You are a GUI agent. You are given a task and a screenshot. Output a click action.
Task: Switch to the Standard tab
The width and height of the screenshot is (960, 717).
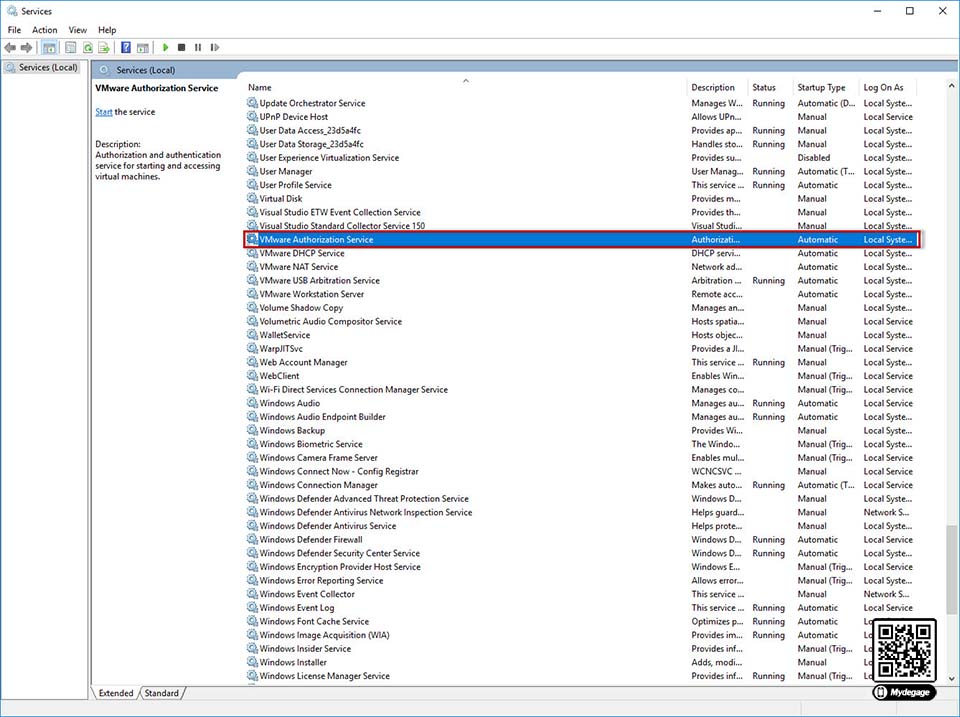pyautogui.click(x=162, y=693)
